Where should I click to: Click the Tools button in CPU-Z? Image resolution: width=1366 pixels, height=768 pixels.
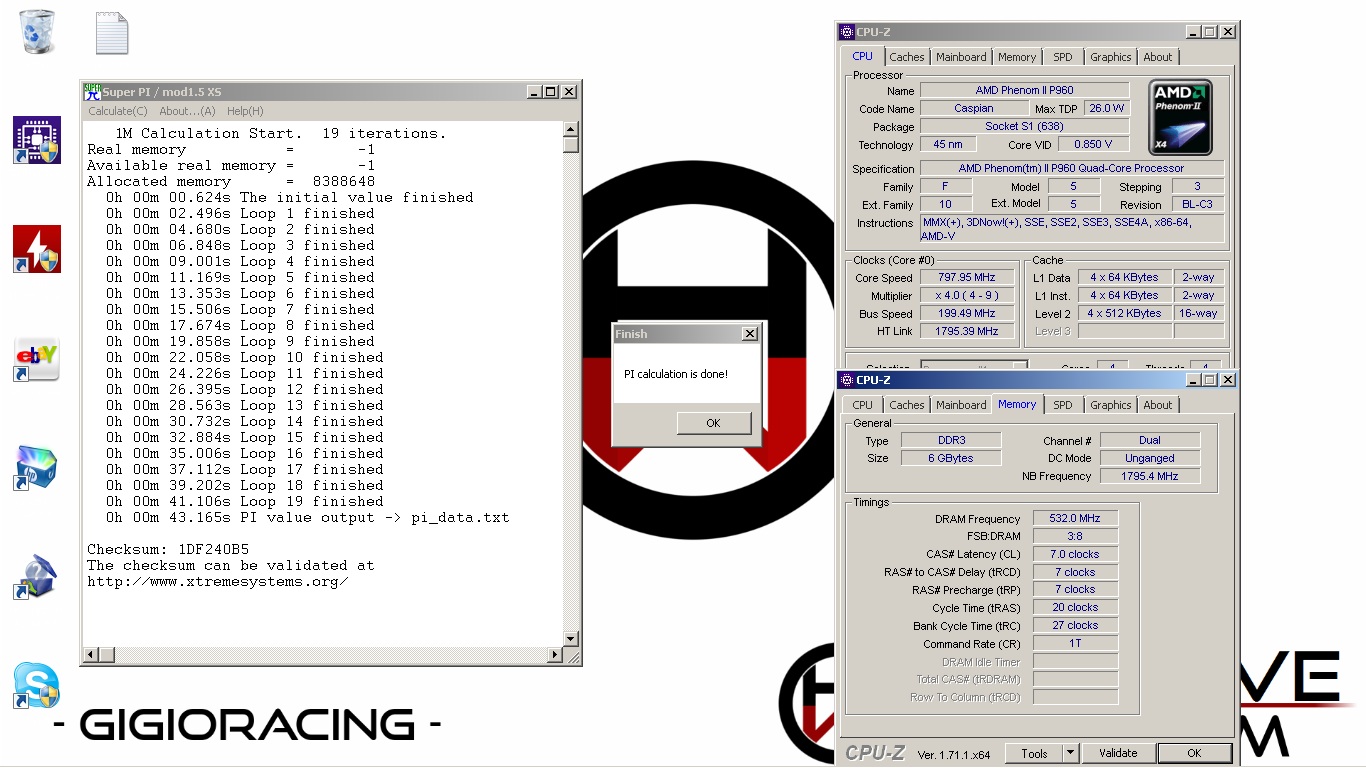click(1034, 753)
